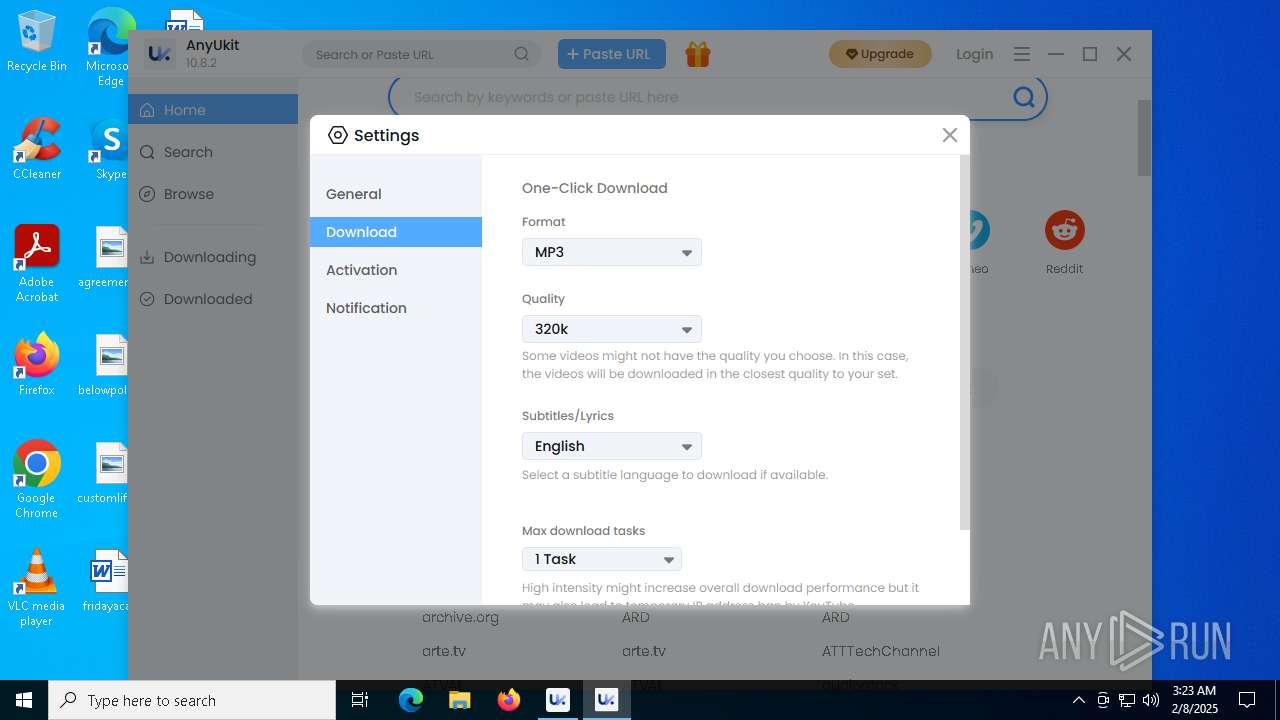Click the Paste URL button
This screenshot has width=1280, height=720.
tap(611, 54)
